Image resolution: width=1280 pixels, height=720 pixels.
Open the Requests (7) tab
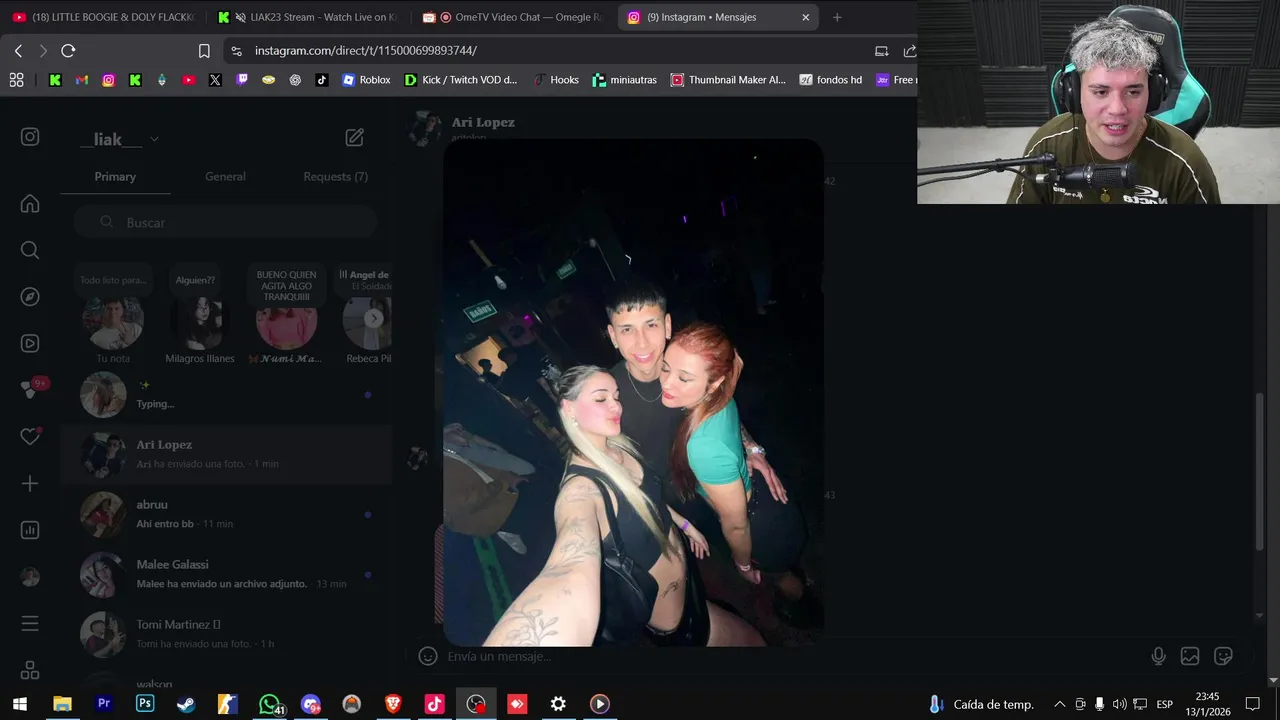coord(335,176)
